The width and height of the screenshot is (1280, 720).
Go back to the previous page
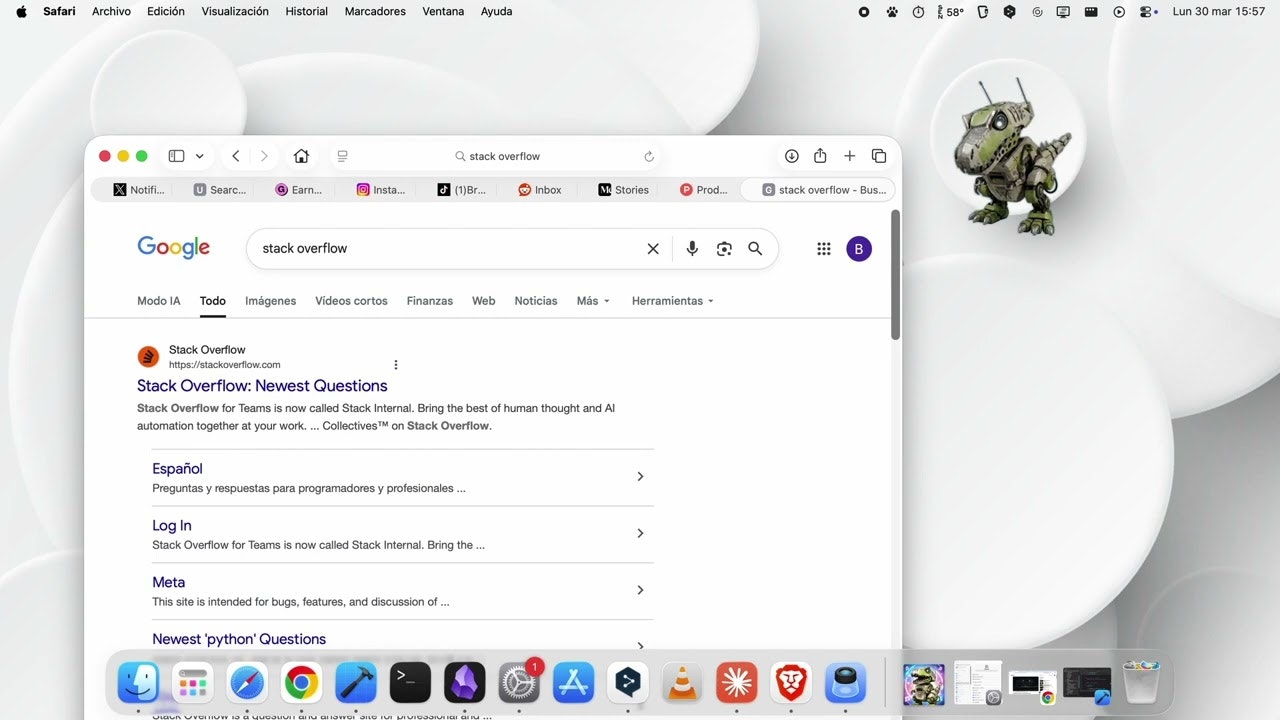coord(236,156)
